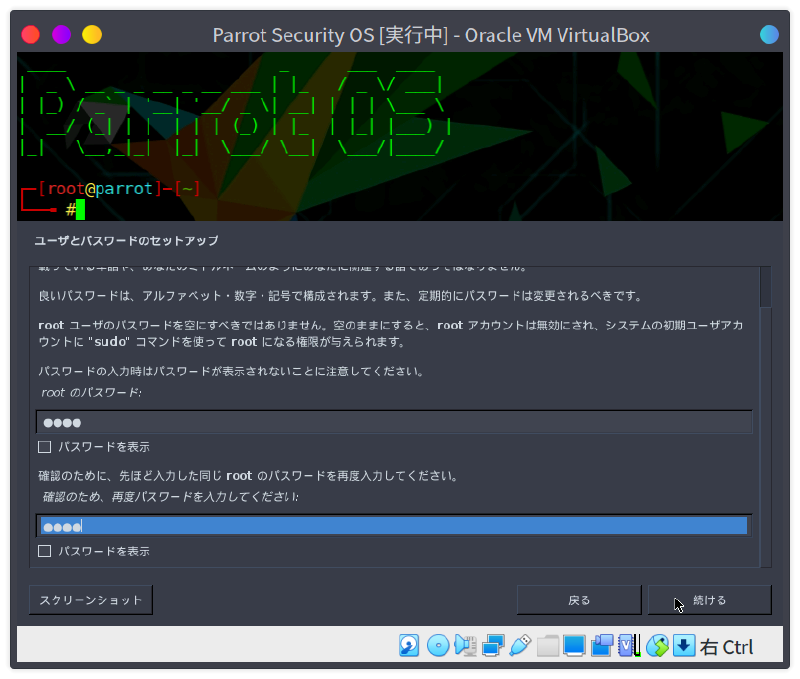This screenshot has width=800, height=679.
Task: Click the mouse integration indicator
Action: pyautogui.click(x=657, y=646)
